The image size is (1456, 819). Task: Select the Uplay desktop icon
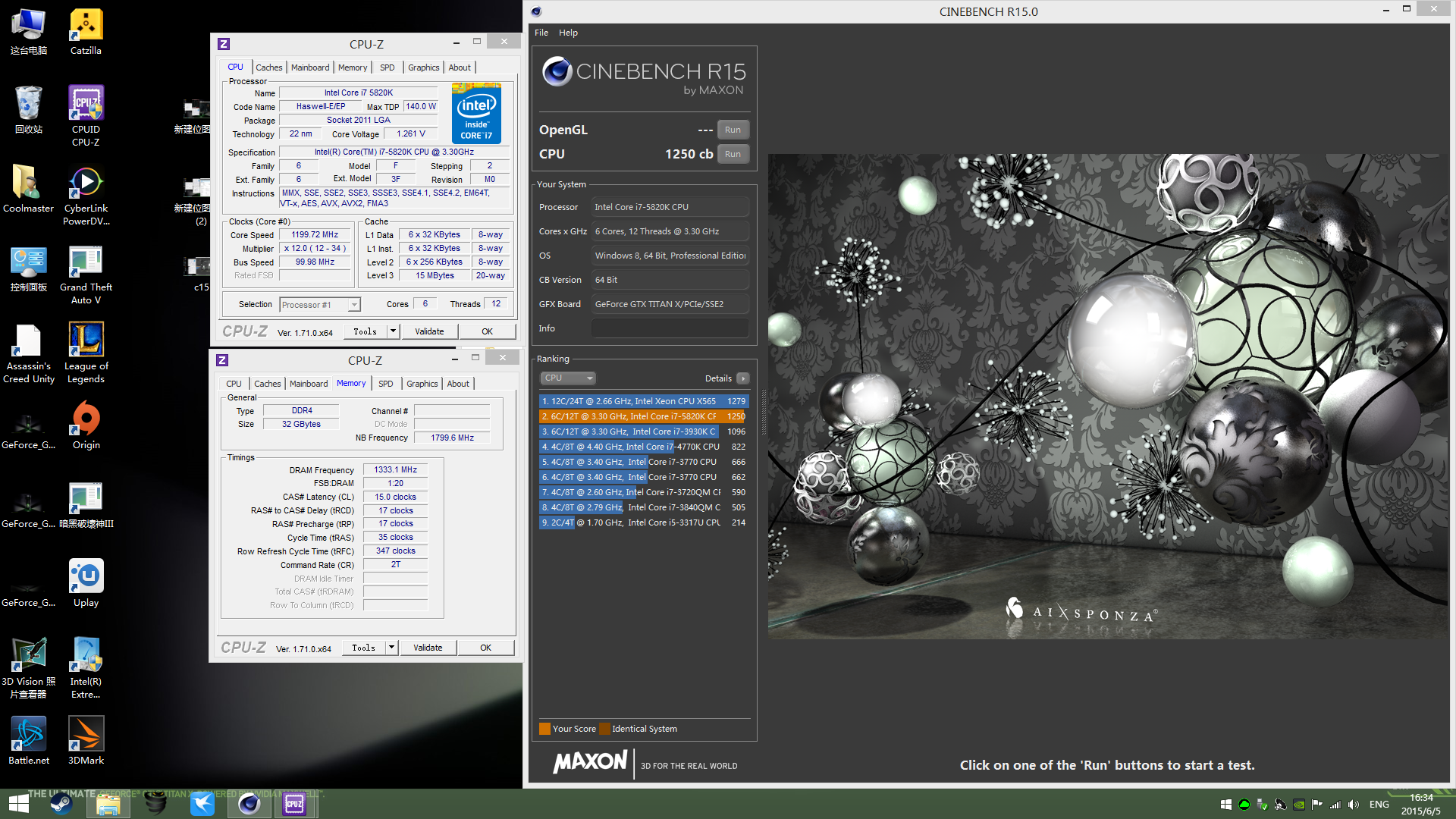click(86, 584)
